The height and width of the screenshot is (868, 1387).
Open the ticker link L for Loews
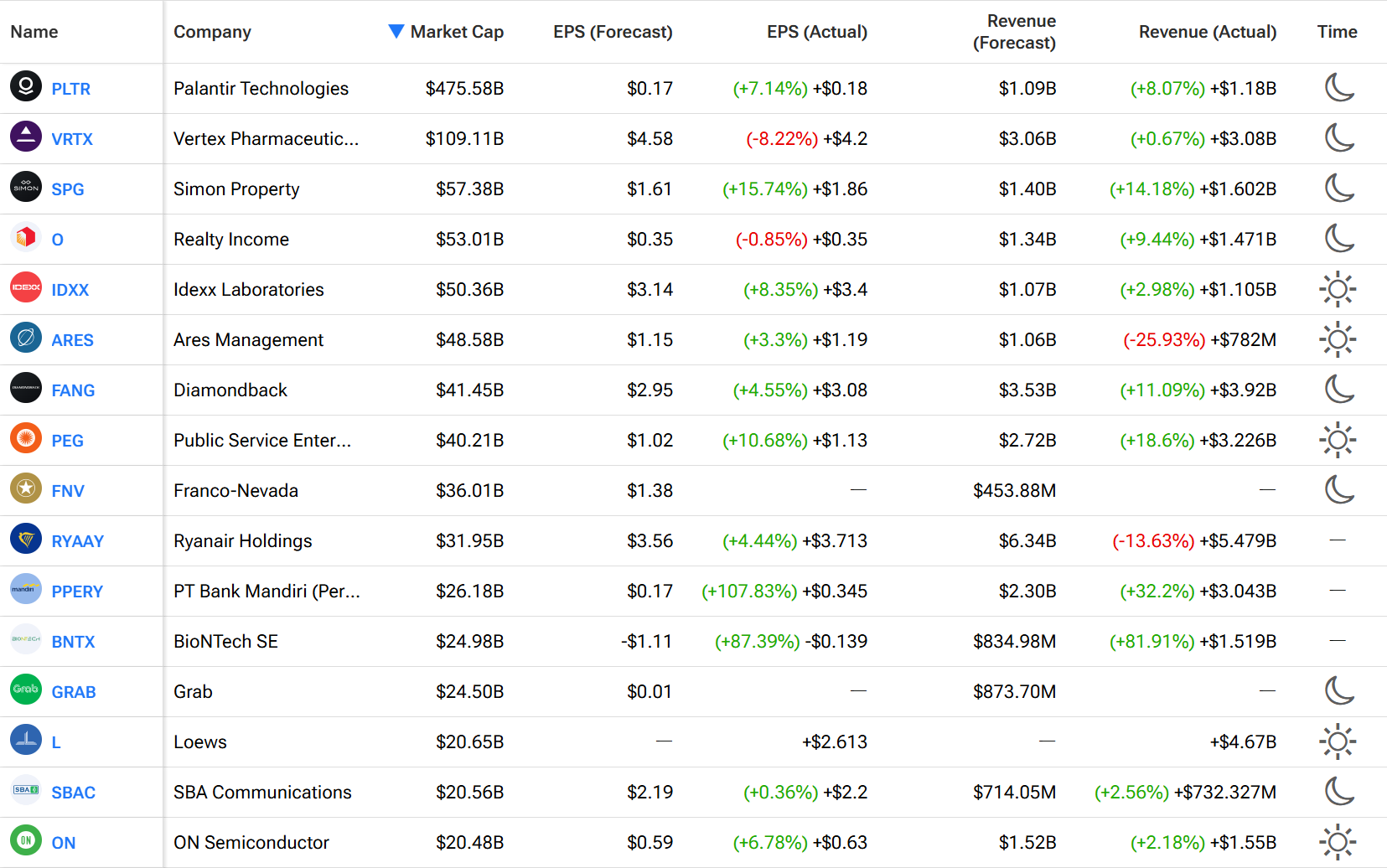56,742
